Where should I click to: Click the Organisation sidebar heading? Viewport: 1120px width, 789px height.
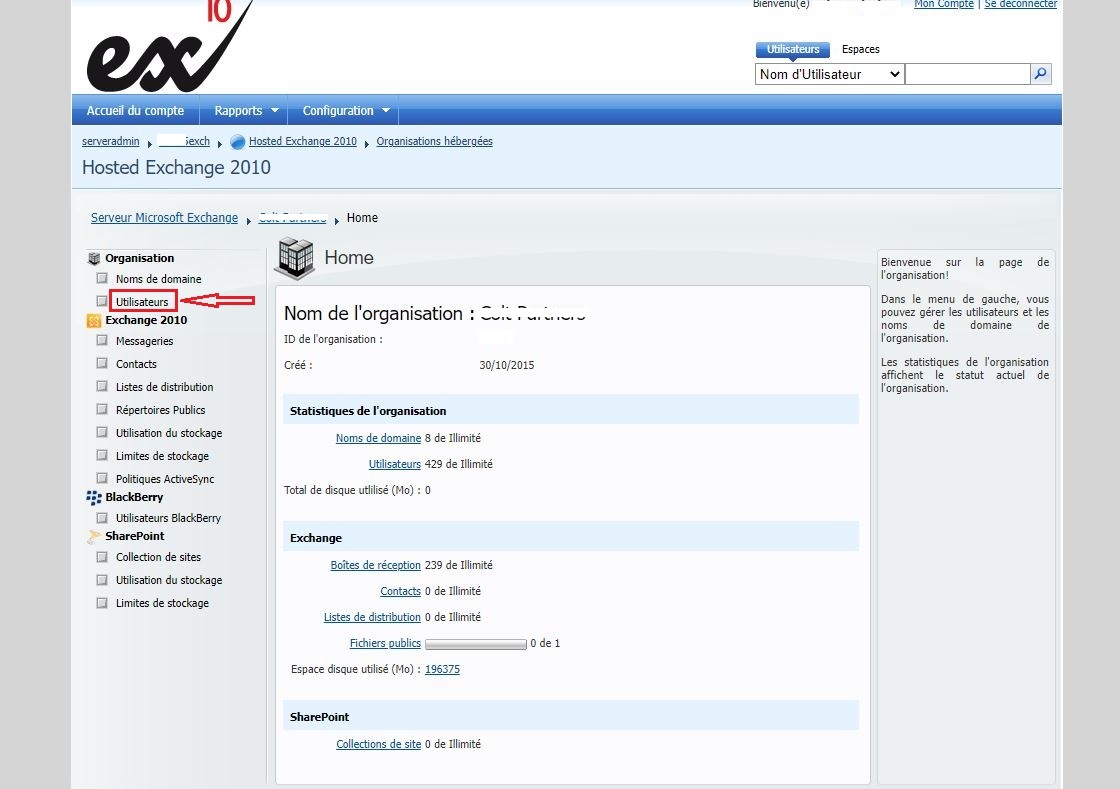tap(139, 258)
